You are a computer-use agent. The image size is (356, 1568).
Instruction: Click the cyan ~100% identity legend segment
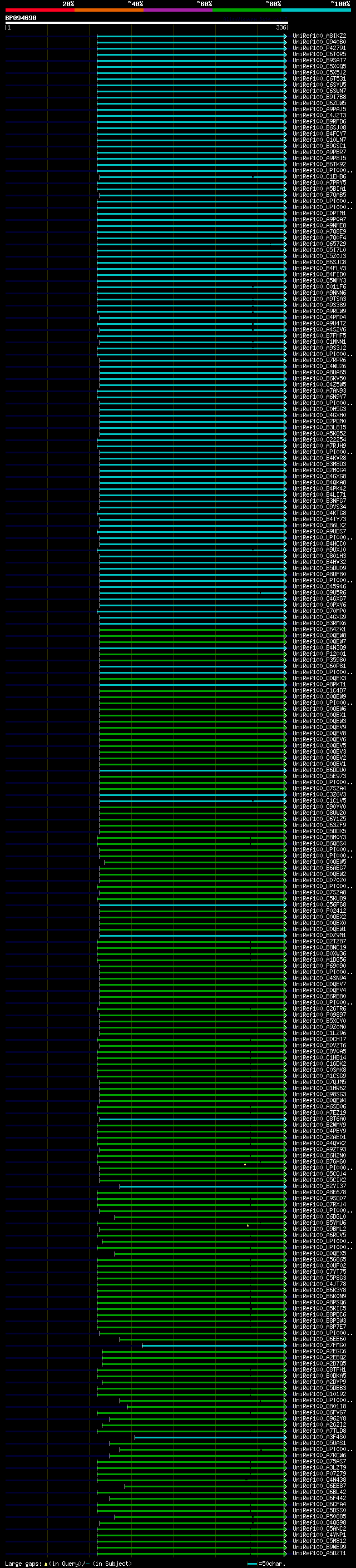(x=316, y=10)
